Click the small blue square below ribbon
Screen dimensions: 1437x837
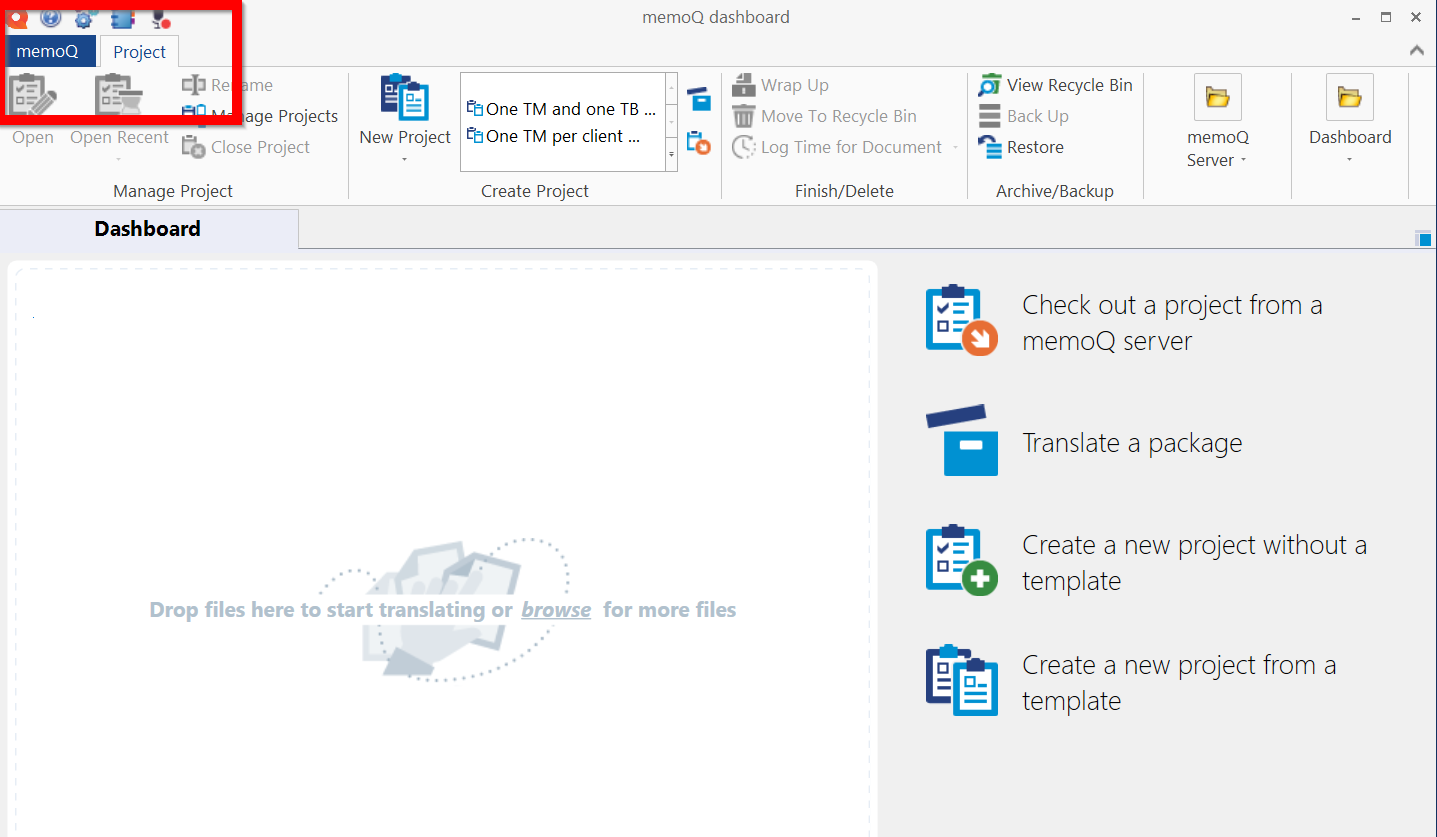[x=1424, y=238]
